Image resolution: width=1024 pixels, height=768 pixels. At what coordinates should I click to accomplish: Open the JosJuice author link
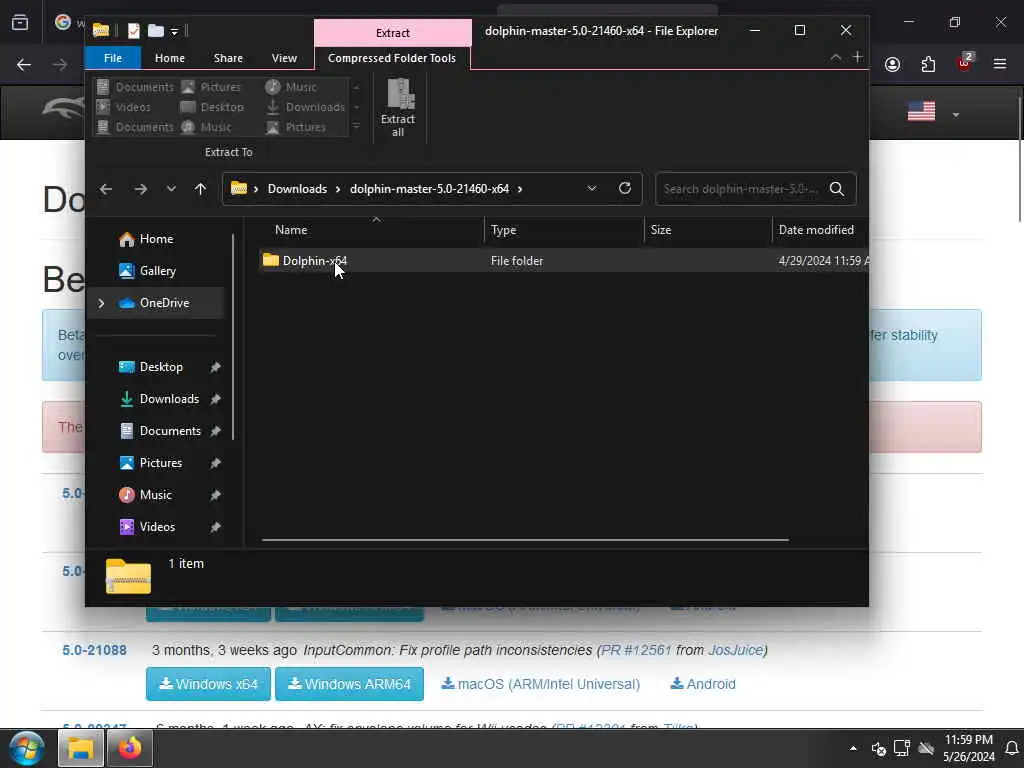click(x=735, y=650)
